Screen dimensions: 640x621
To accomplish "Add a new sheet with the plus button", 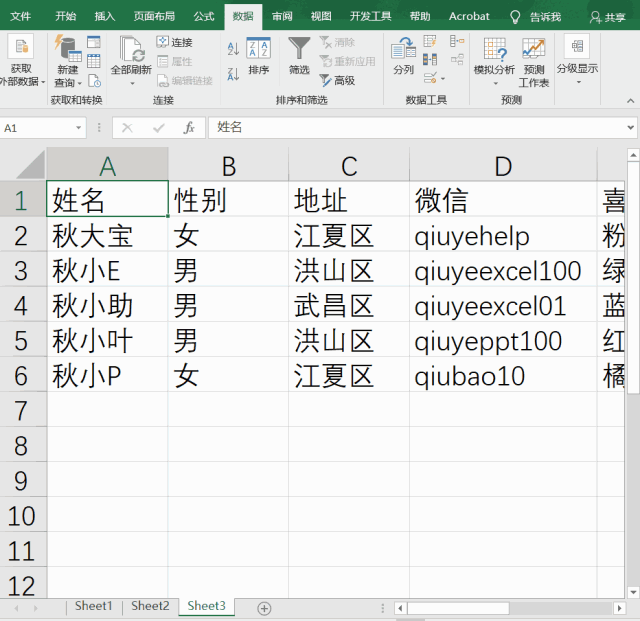I will click(264, 608).
